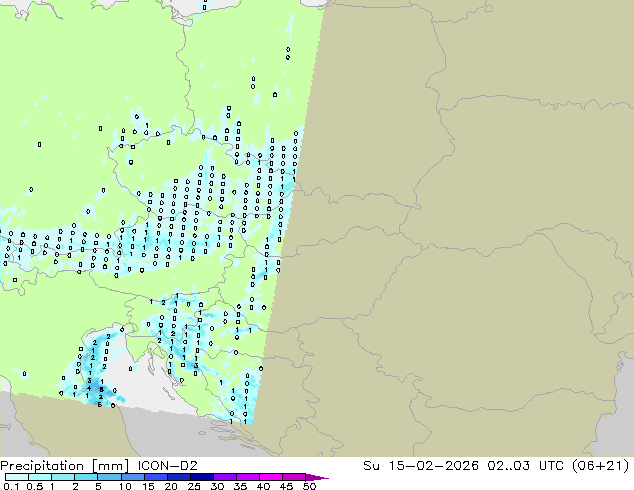Image resolution: width=634 pixels, height=490 pixels.
Task: Click the 10–15 mm legend color swatch
Action: [x=132, y=477]
